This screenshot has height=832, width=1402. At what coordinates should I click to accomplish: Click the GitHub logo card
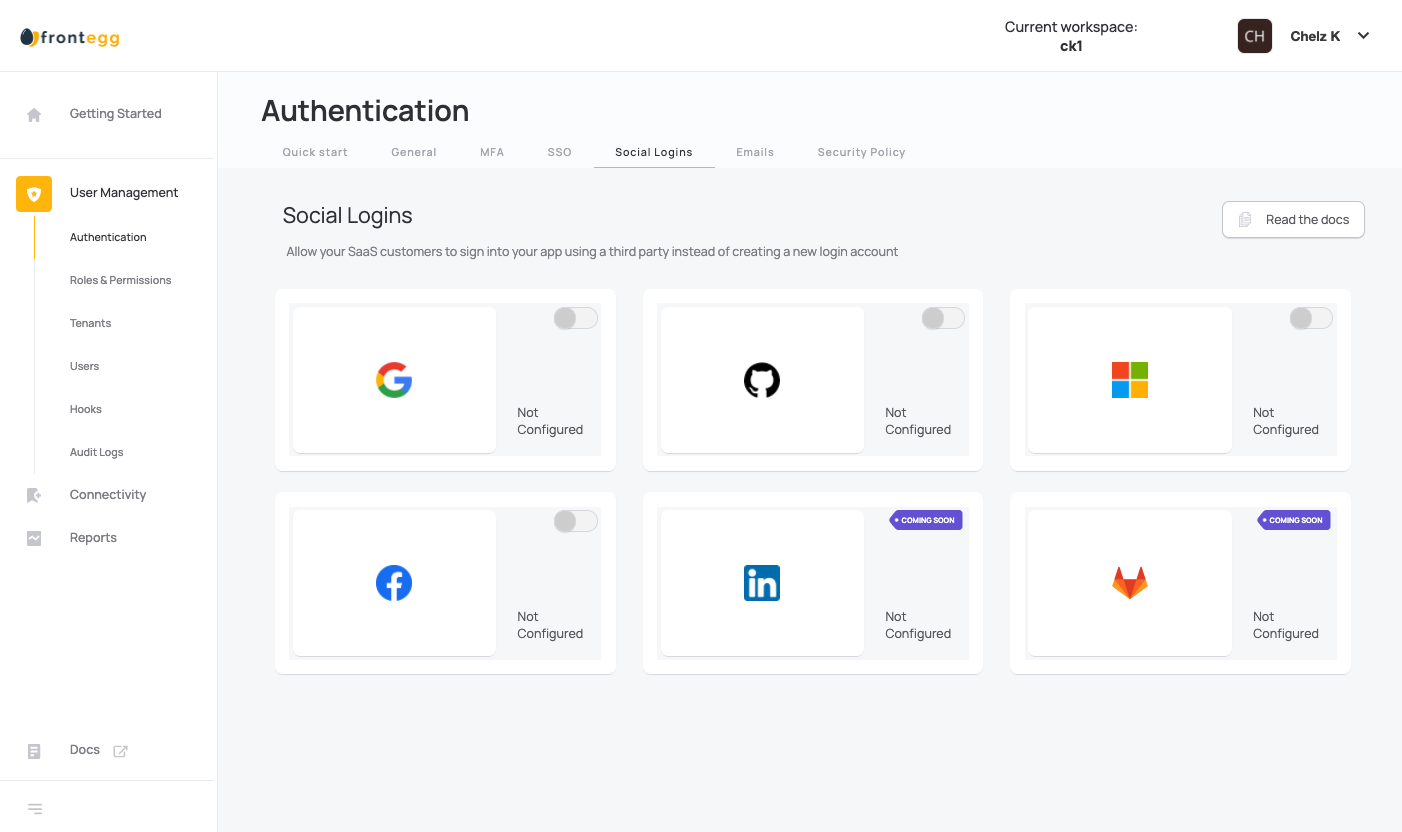762,380
